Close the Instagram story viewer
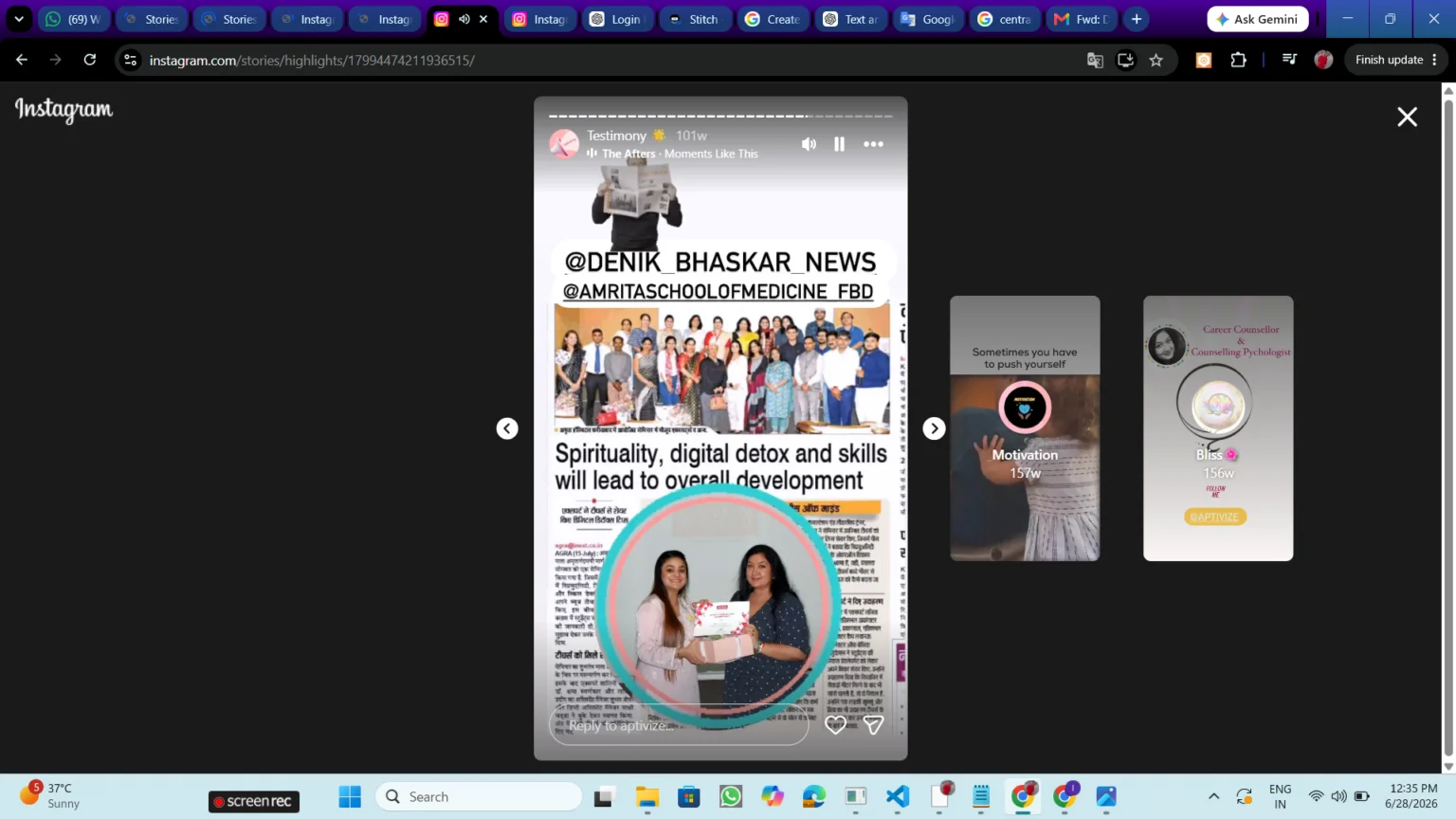The height and width of the screenshot is (819, 1456). pyautogui.click(x=1407, y=117)
